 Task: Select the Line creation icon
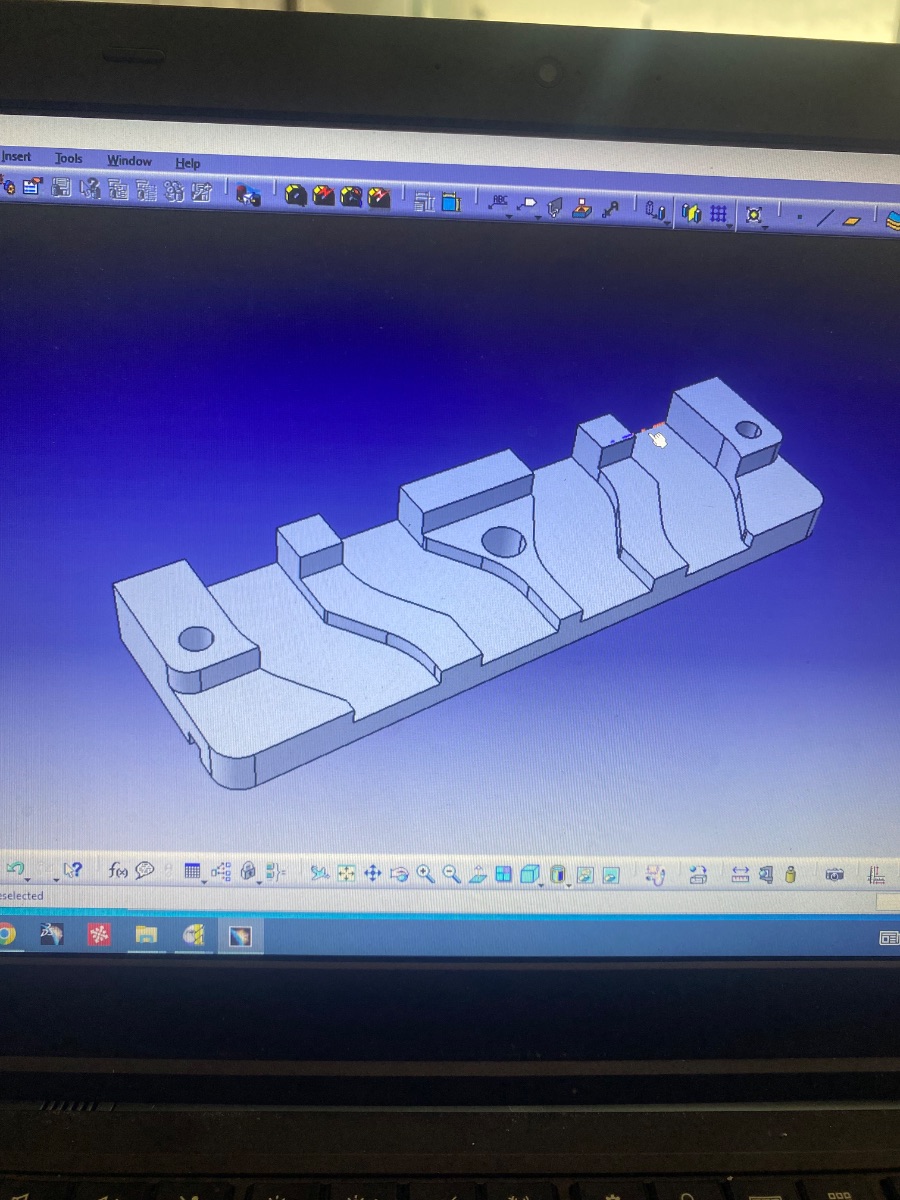click(825, 217)
